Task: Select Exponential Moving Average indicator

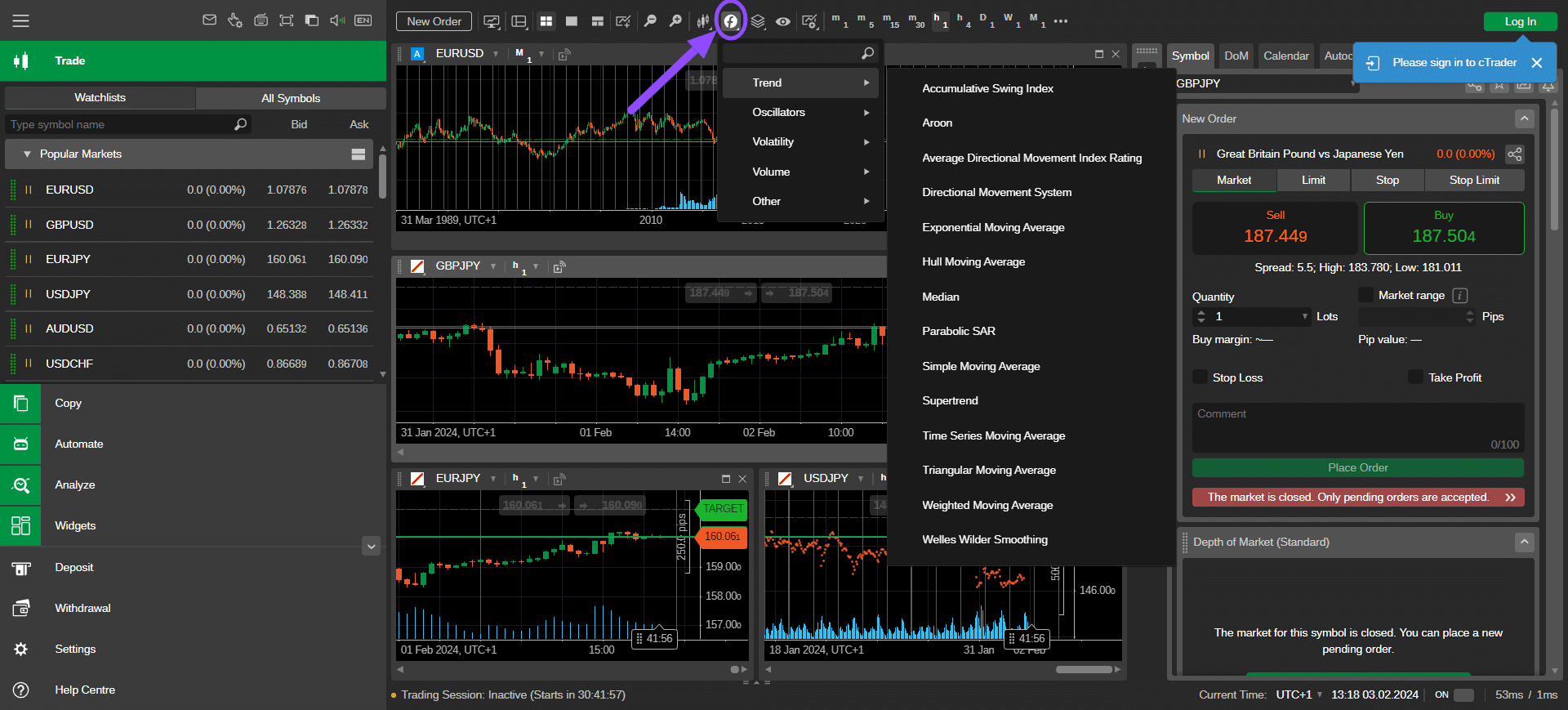Action: [993, 228]
